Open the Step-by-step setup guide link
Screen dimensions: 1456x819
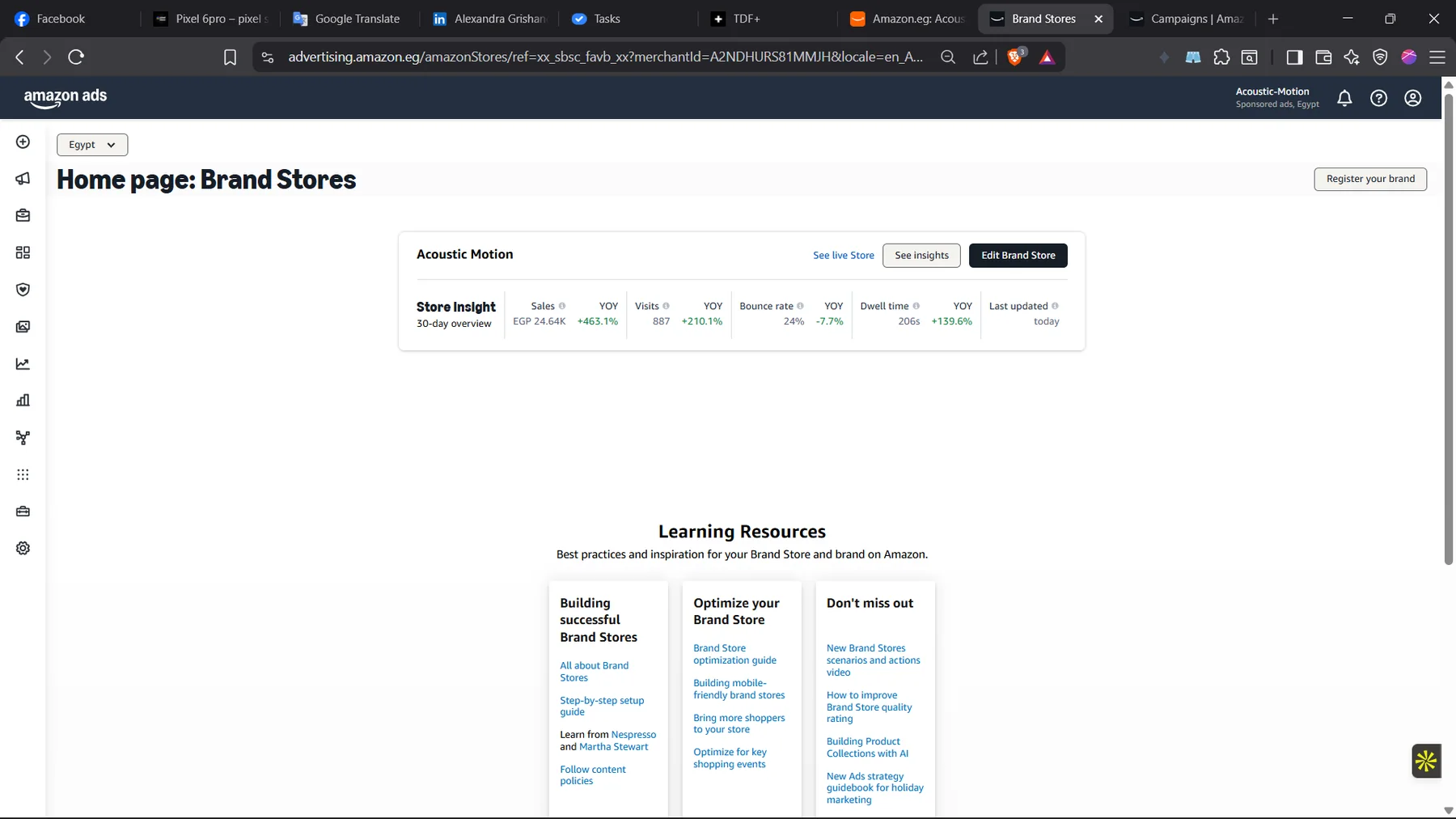tap(602, 706)
